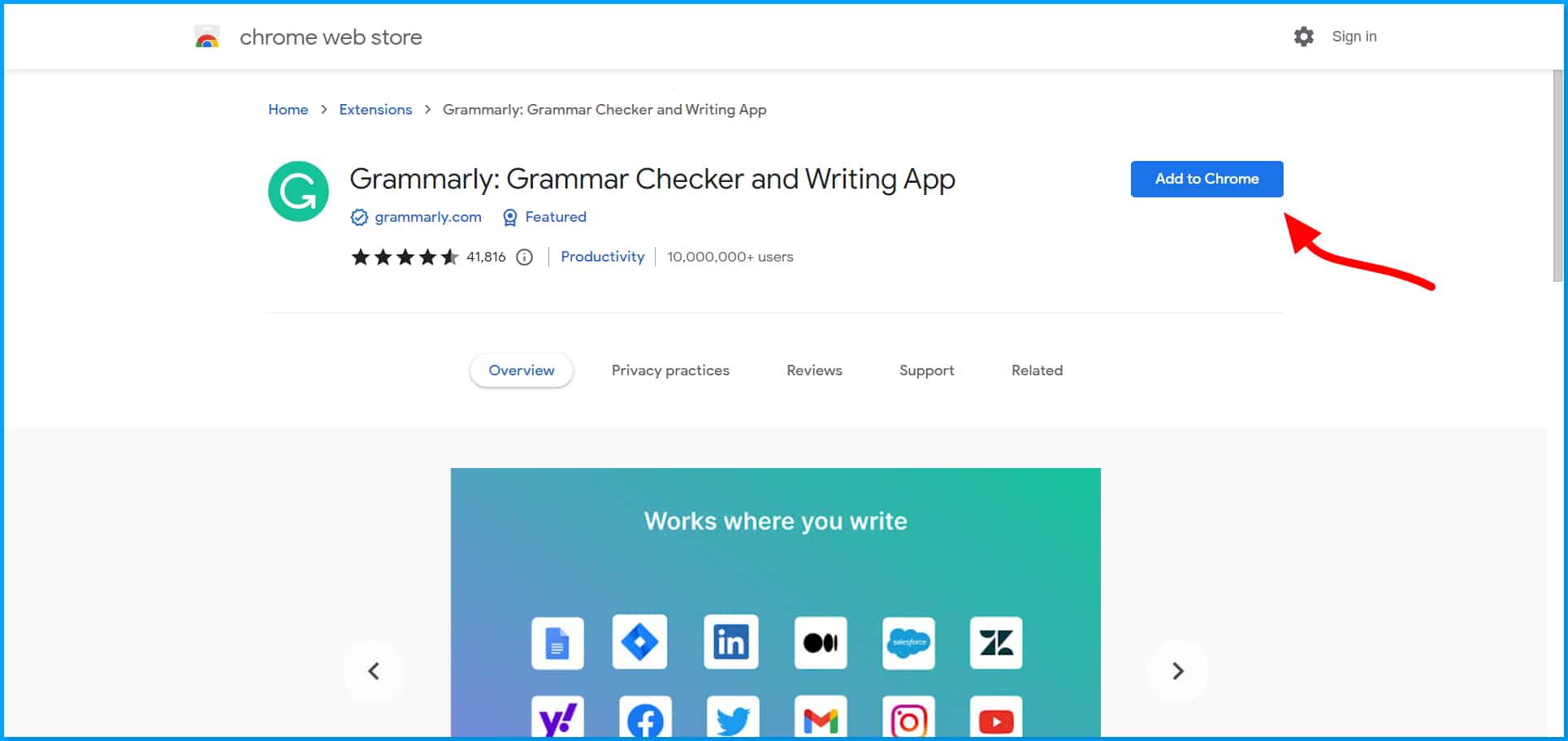Click the Google Docs icon in slideshow
1568x741 pixels.
(x=557, y=643)
